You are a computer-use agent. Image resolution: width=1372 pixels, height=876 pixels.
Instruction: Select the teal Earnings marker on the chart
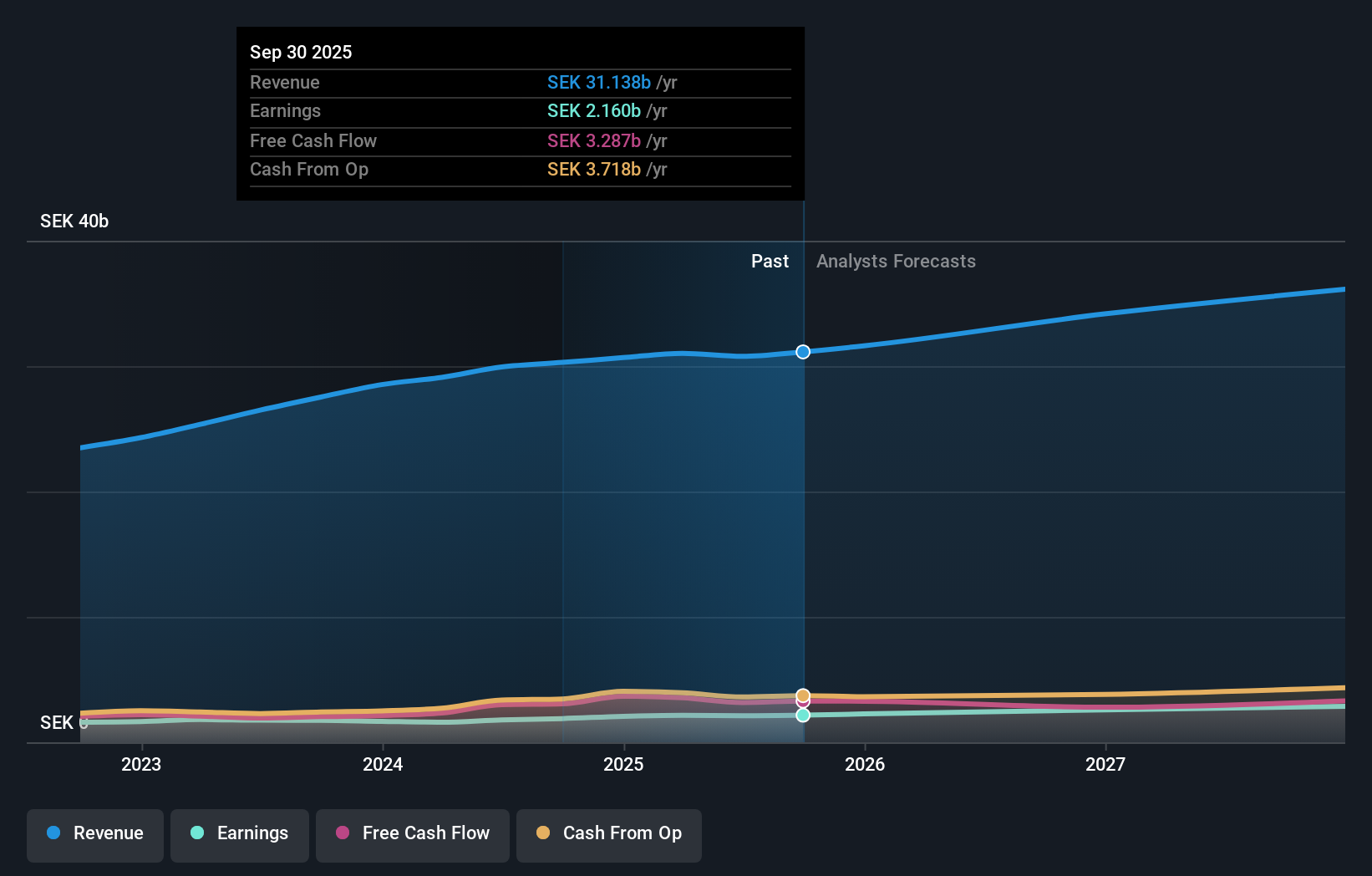[802, 716]
